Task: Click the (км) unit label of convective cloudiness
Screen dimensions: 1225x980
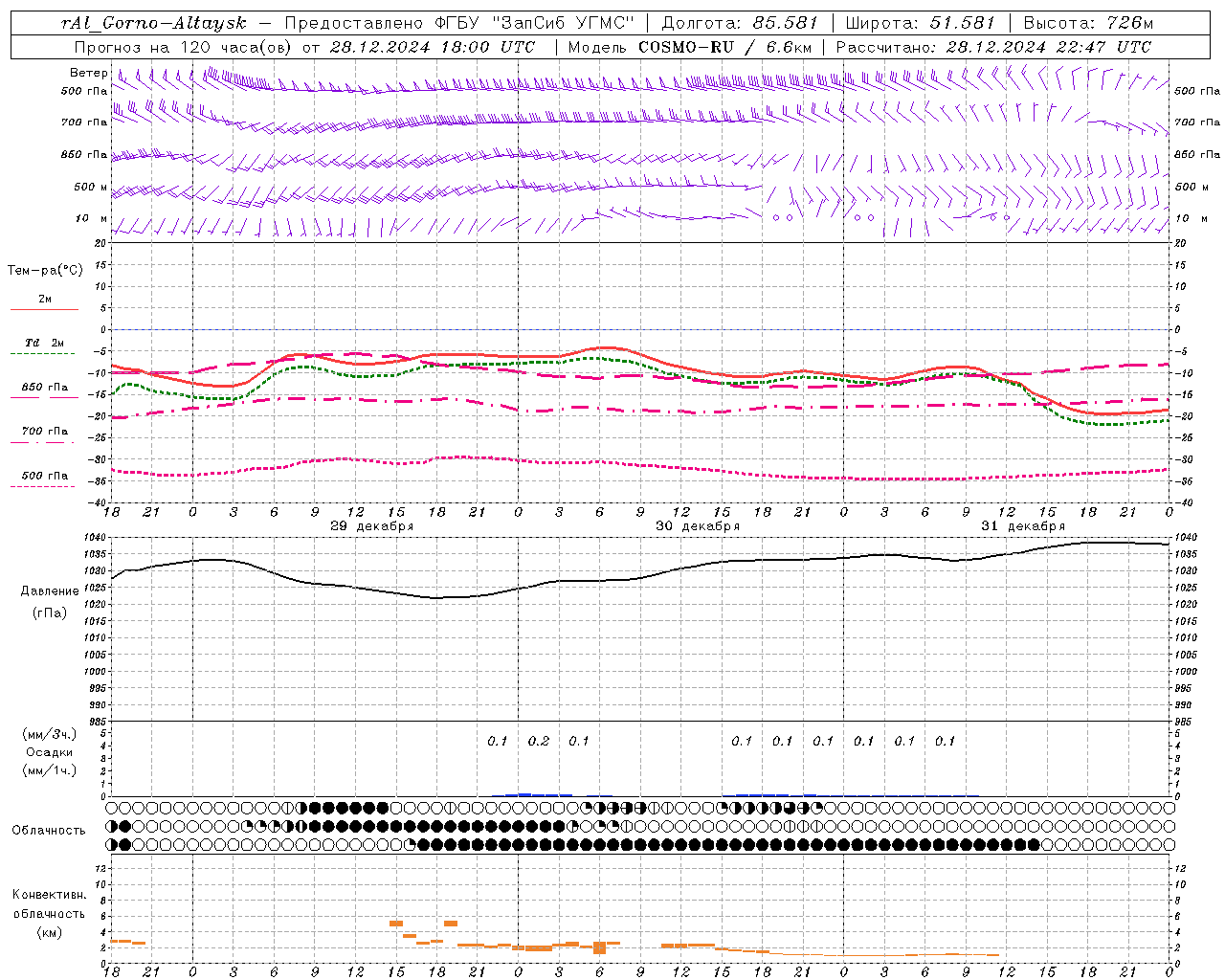Action: (49, 932)
